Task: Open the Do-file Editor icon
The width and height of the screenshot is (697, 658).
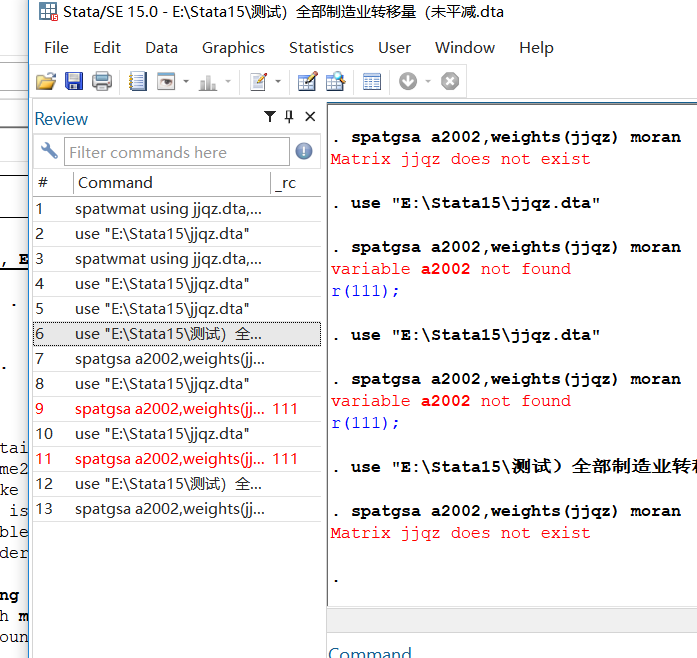Action: point(259,82)
